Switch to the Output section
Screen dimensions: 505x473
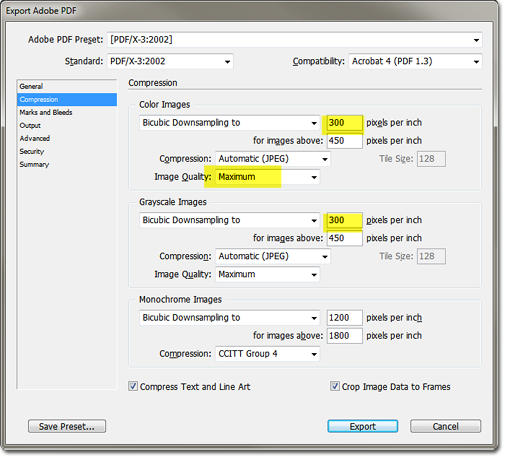[67, 125]
